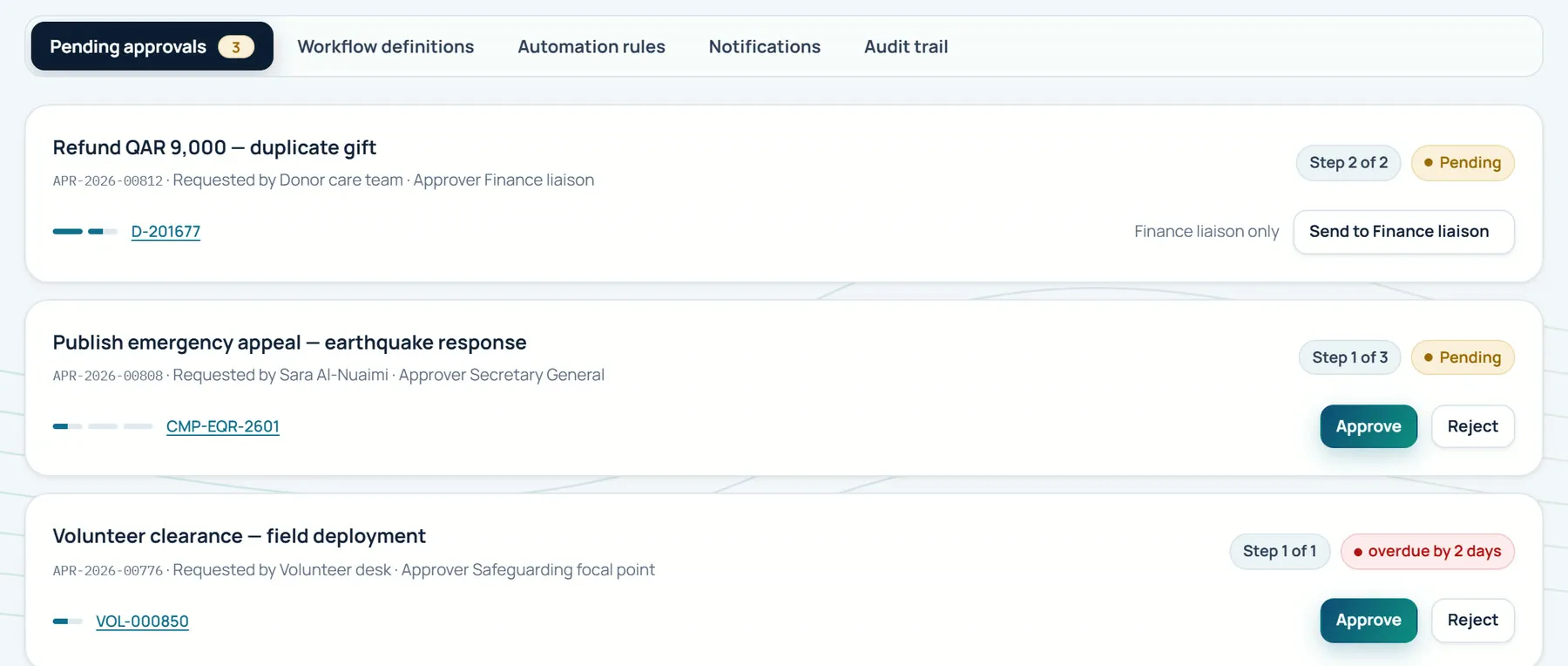This screenshot has height=666, width=1568.
Task: Open the Automation rules tab
Action: tap(591, 46)
